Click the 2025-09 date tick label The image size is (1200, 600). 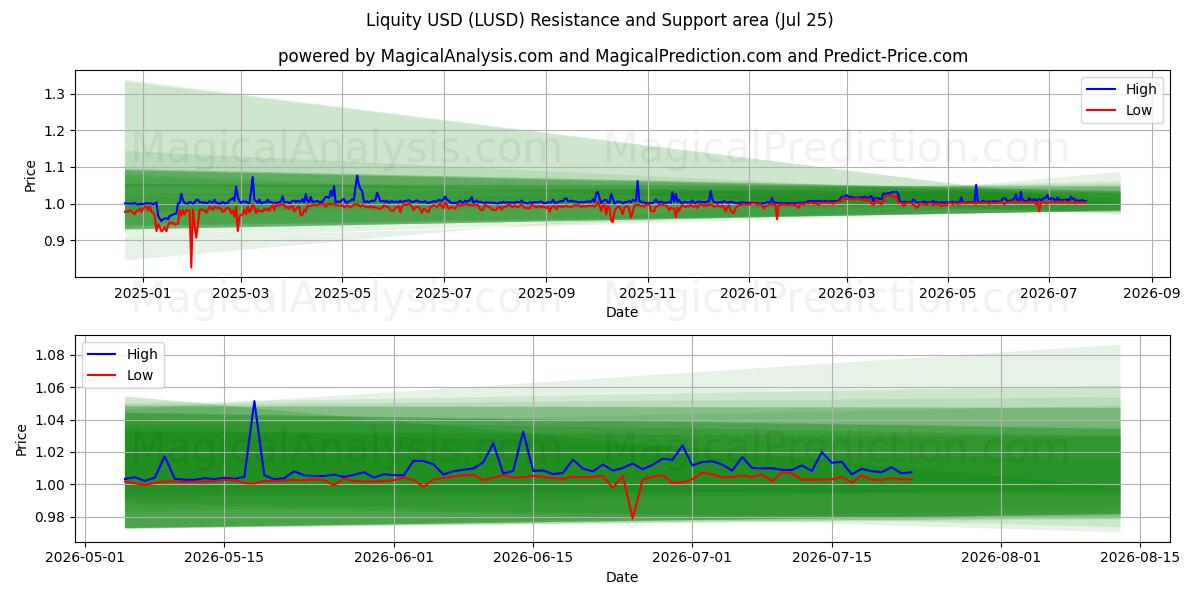tap(546, 293)
